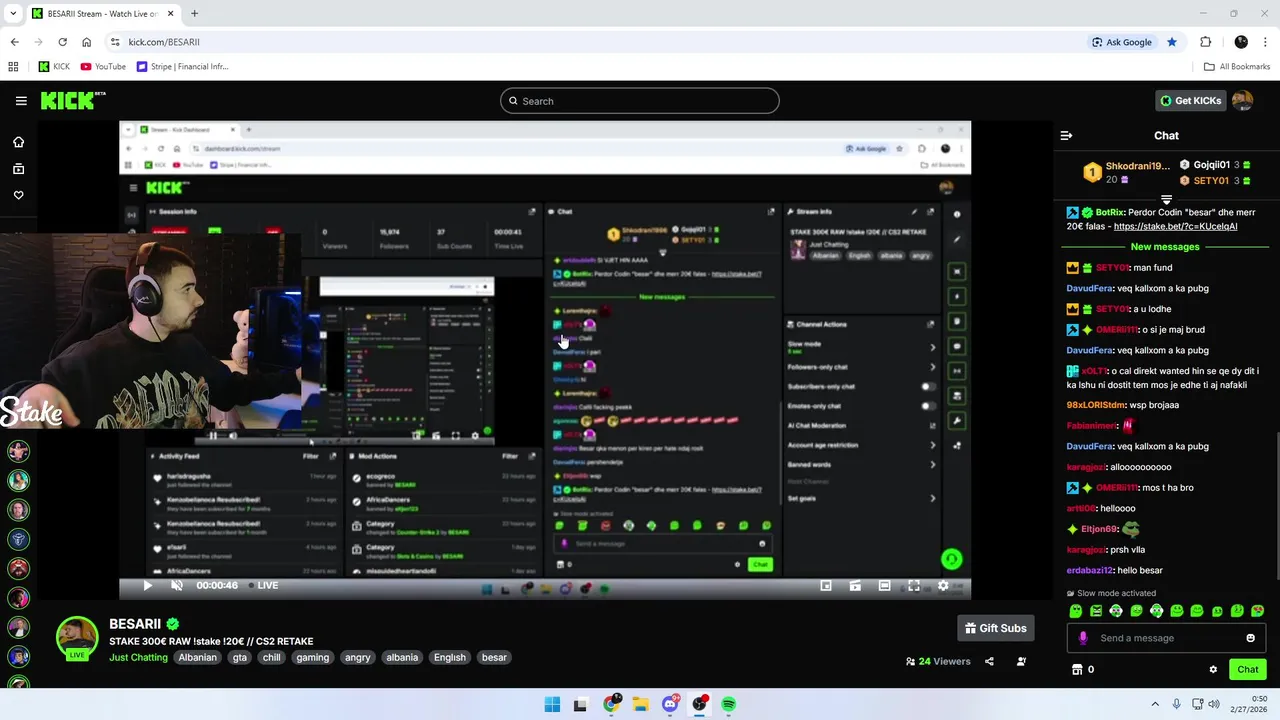The height and width of the screenshot is (720, 1280).
Task: Open YouTube bookmark
Action: tap(103, 67)
